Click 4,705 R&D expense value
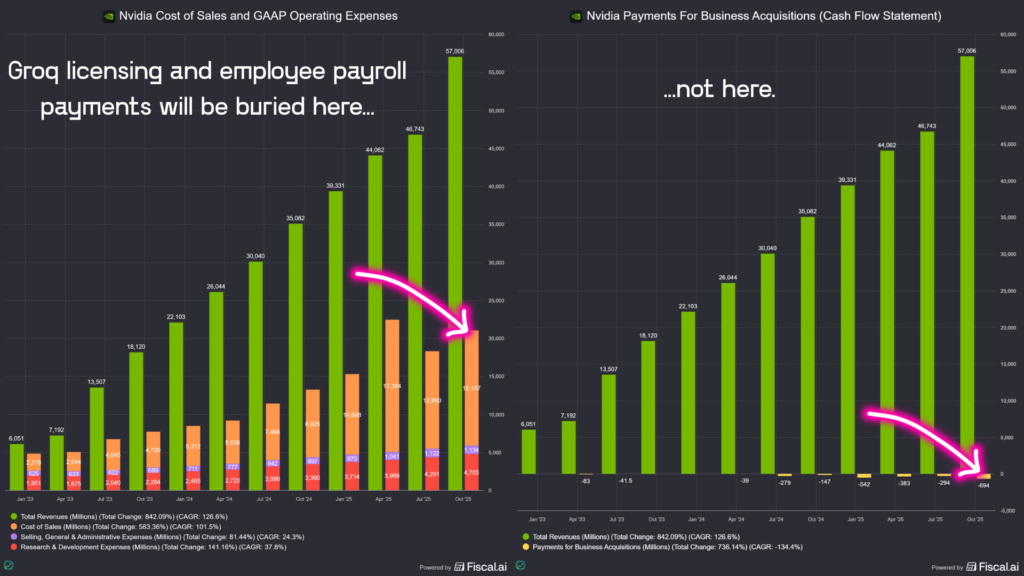The height and width of the screenshot is (576, 1024). tap(472, 472)
